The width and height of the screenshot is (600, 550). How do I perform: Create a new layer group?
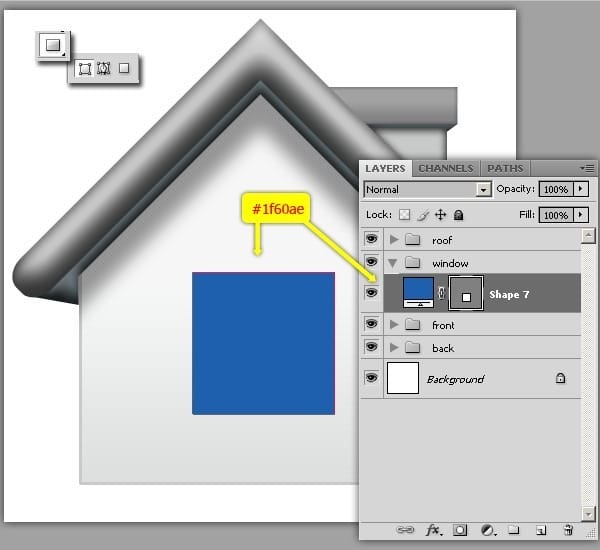point(514,529)
